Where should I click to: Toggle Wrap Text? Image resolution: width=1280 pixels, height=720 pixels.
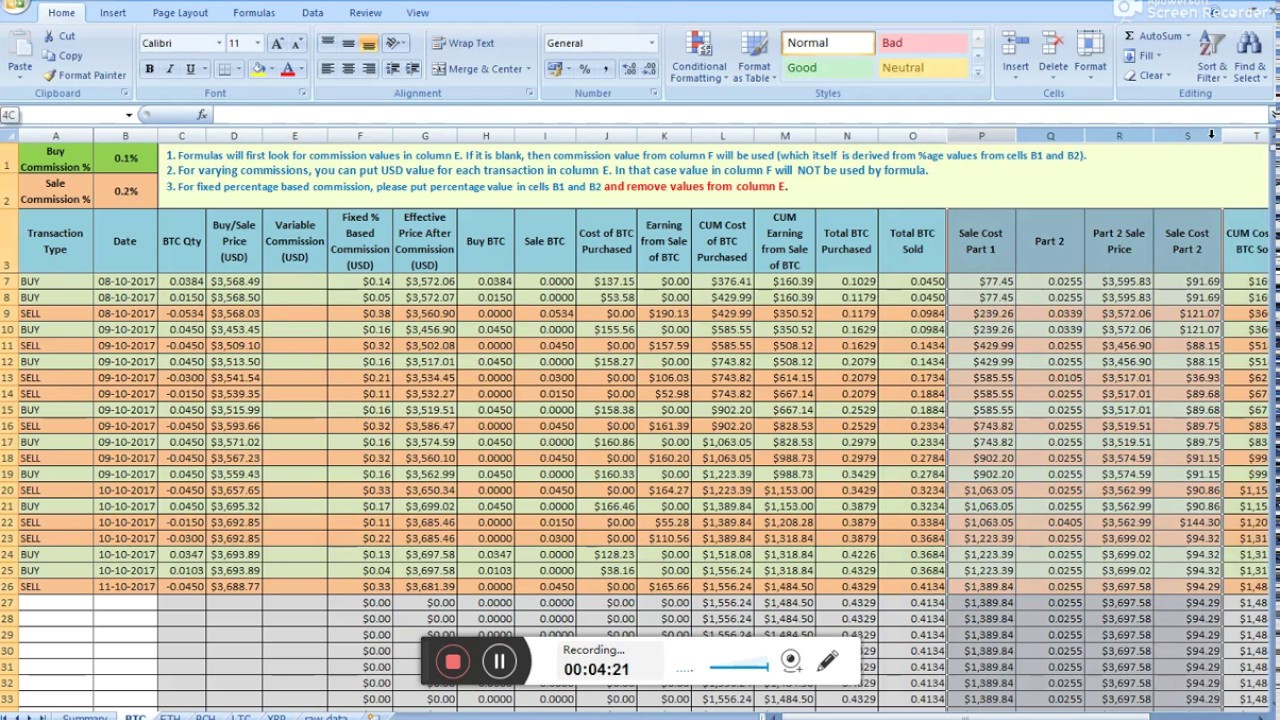(x=463, y=43)
